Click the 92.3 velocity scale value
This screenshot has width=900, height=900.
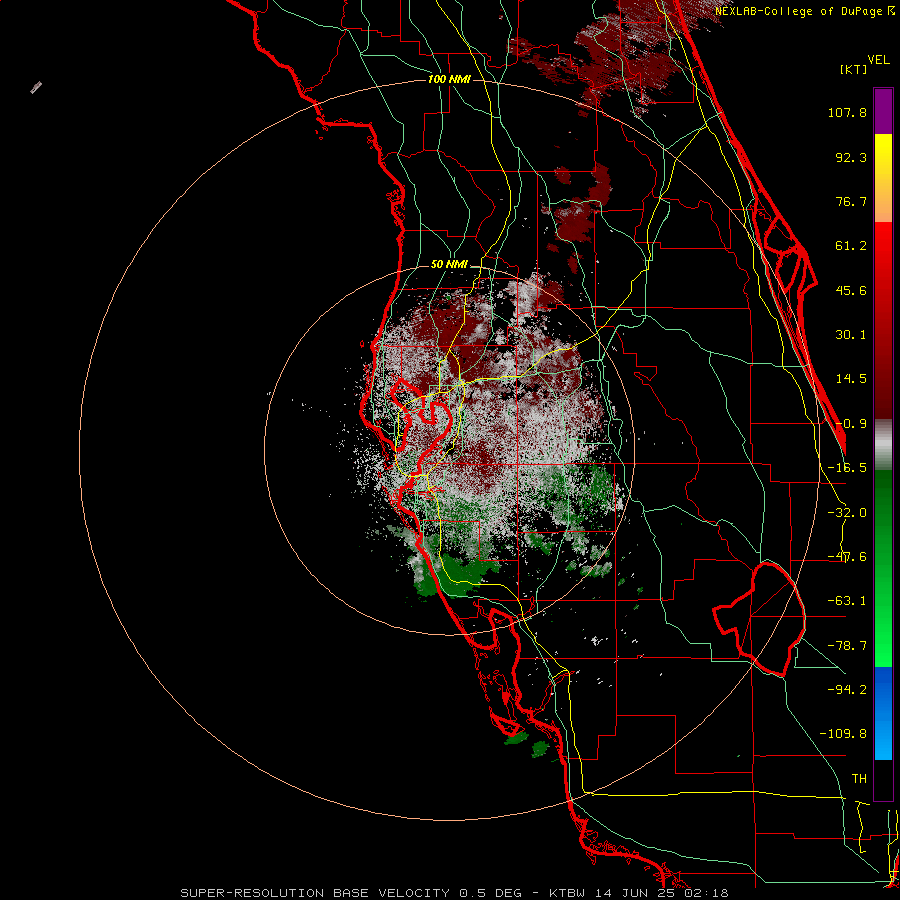[x=851, y=157]
